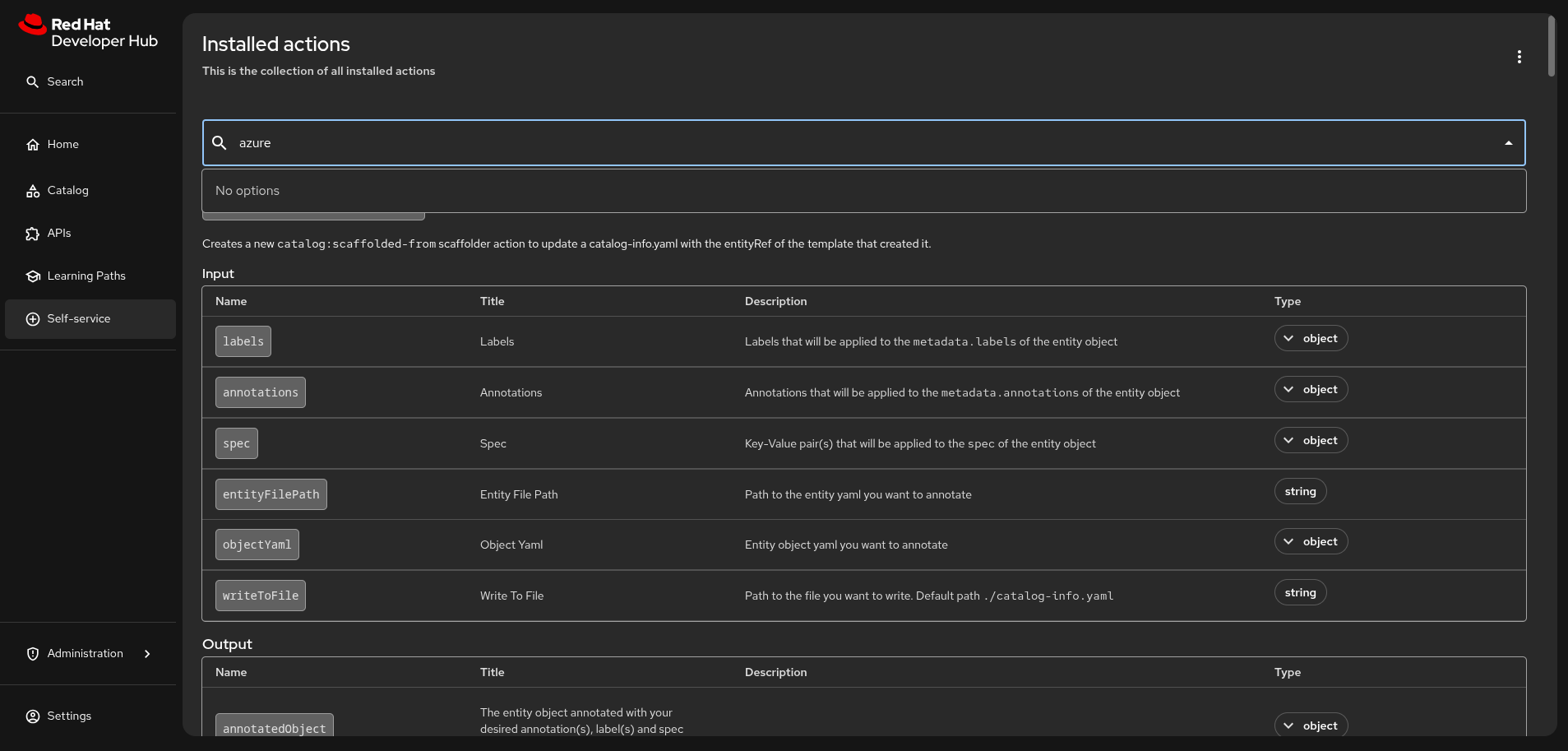Open the Catalog sidebar item
1568x751 pixels.
67,191
